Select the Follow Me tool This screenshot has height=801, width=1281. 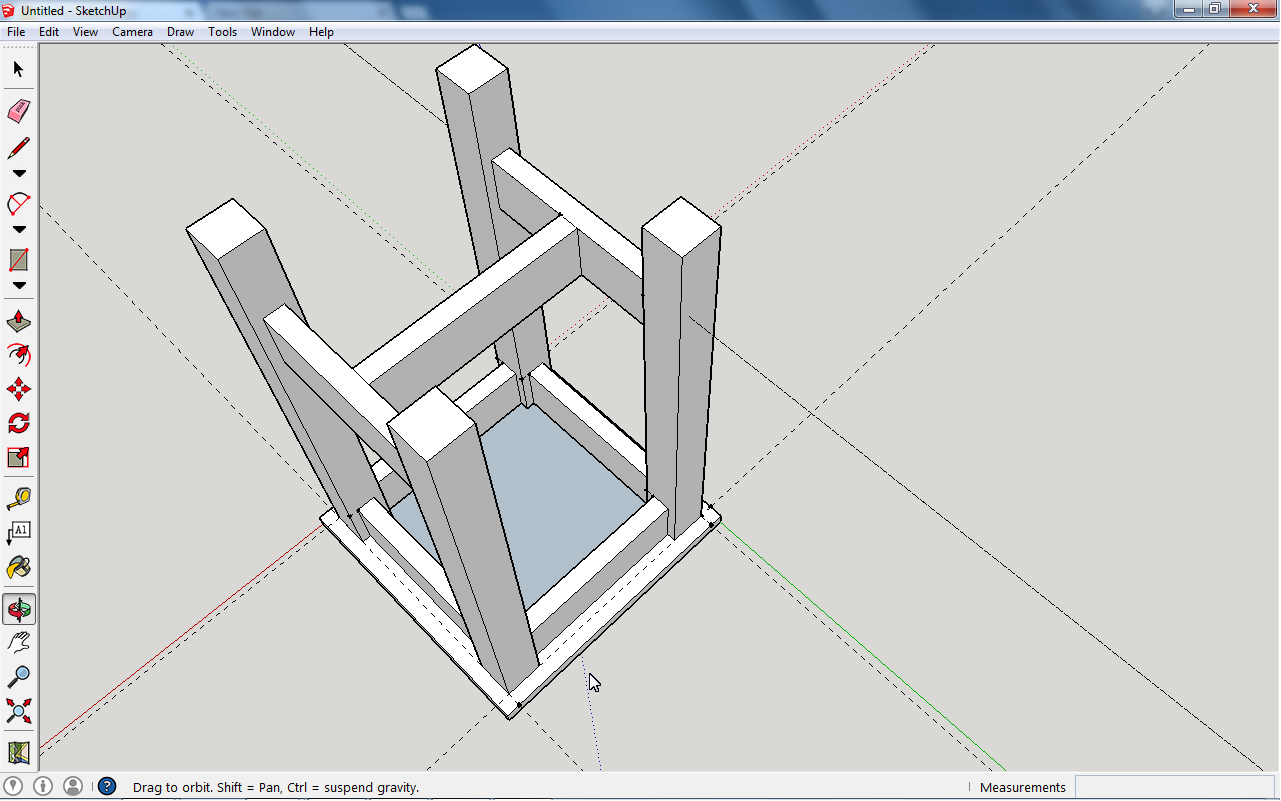[x=17, y=355]
